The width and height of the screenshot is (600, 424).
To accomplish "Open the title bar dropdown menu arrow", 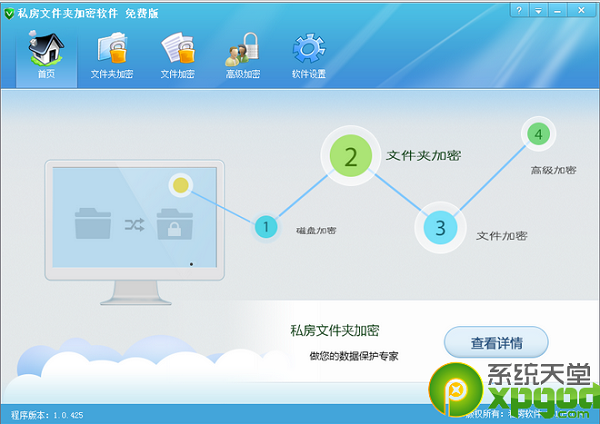I will [x=538, y=10].
